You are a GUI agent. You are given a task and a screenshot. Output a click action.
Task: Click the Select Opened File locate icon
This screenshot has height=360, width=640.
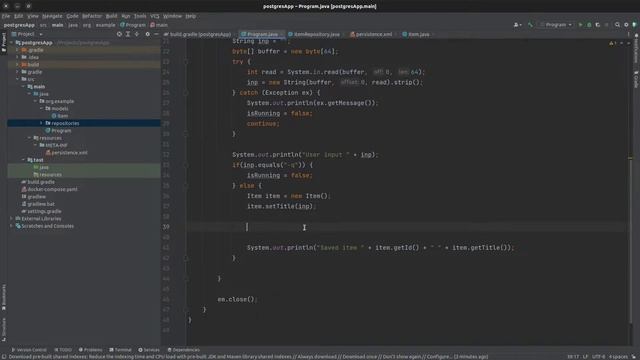click(x=119, y=34)
